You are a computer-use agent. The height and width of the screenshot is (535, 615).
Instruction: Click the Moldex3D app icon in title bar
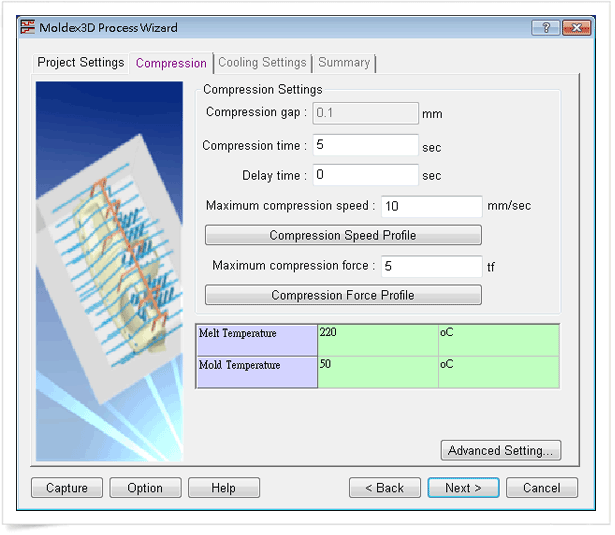27,27
